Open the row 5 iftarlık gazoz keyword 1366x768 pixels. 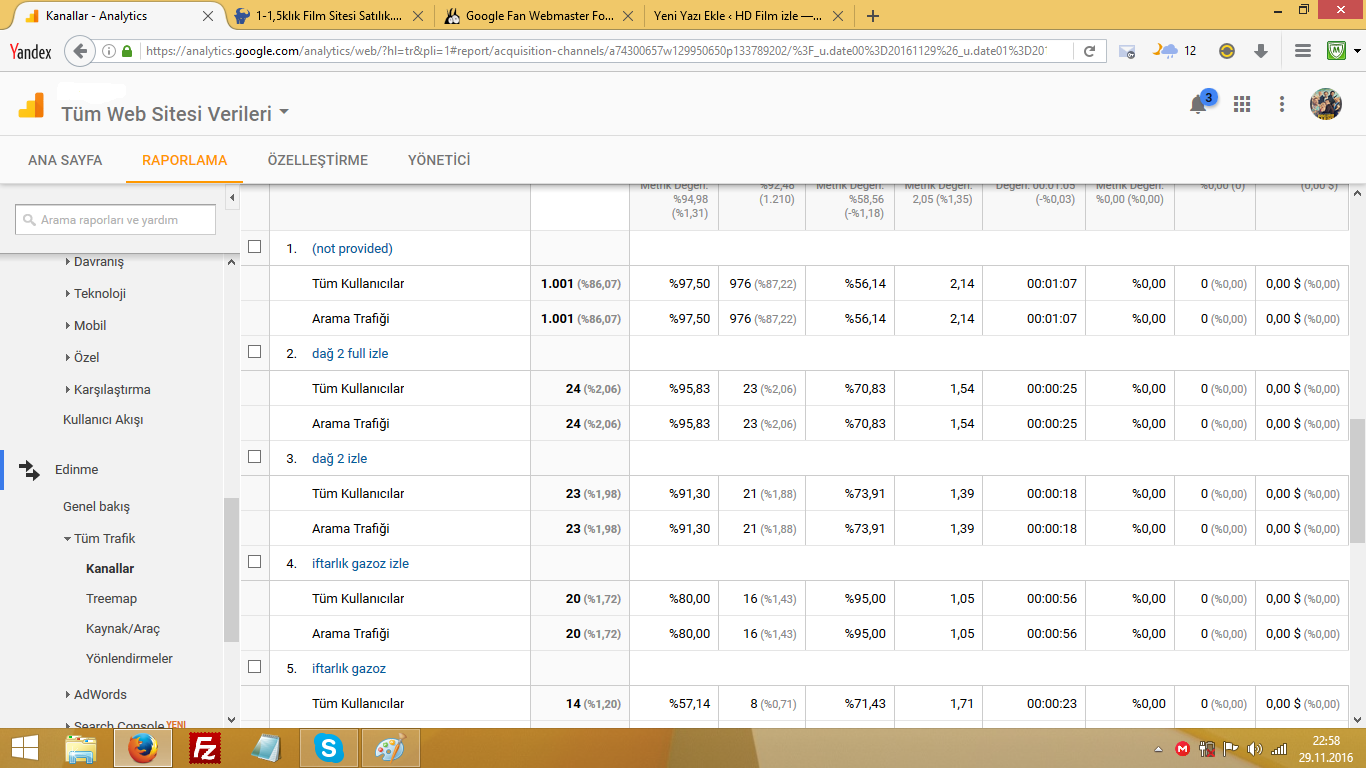[x=349, y=668]
